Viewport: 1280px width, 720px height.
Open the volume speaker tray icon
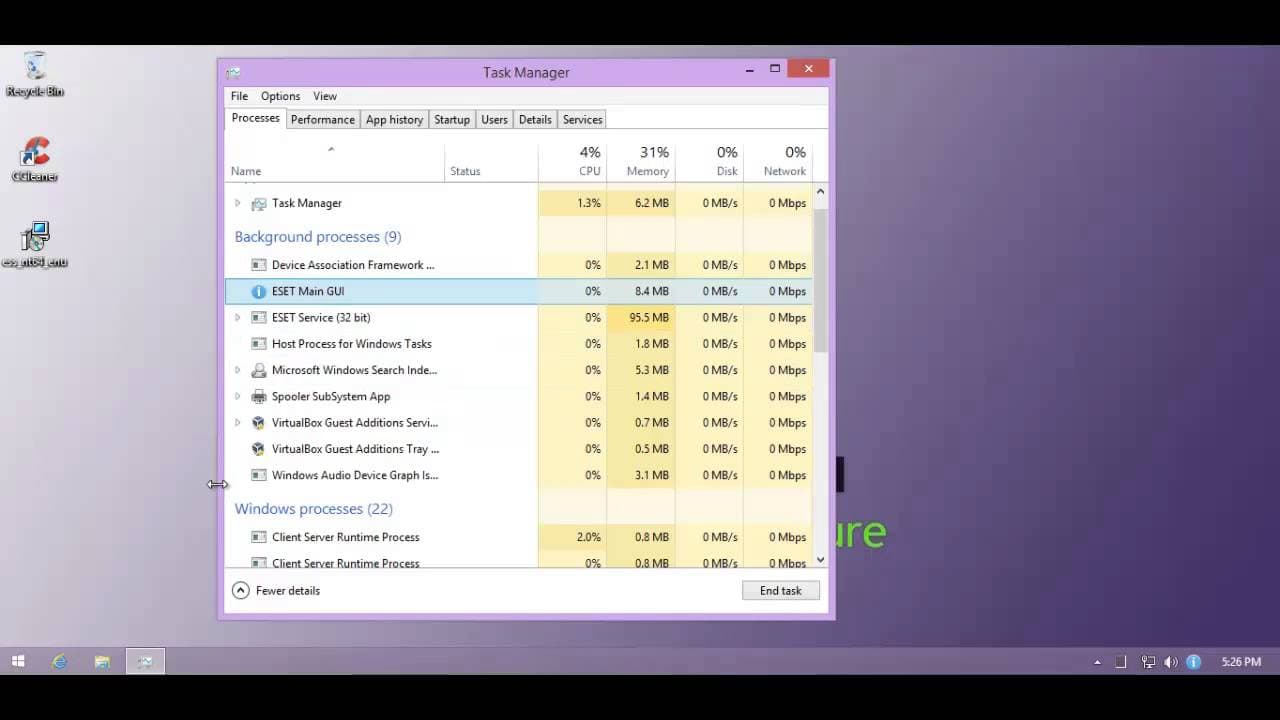click(x=1171, y=662)
